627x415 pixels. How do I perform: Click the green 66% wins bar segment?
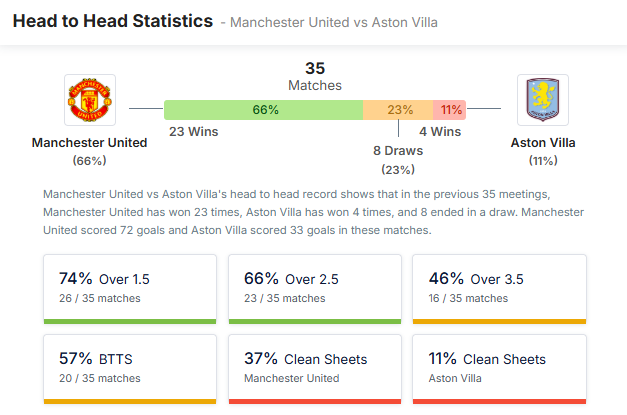[x=264, y=110]
